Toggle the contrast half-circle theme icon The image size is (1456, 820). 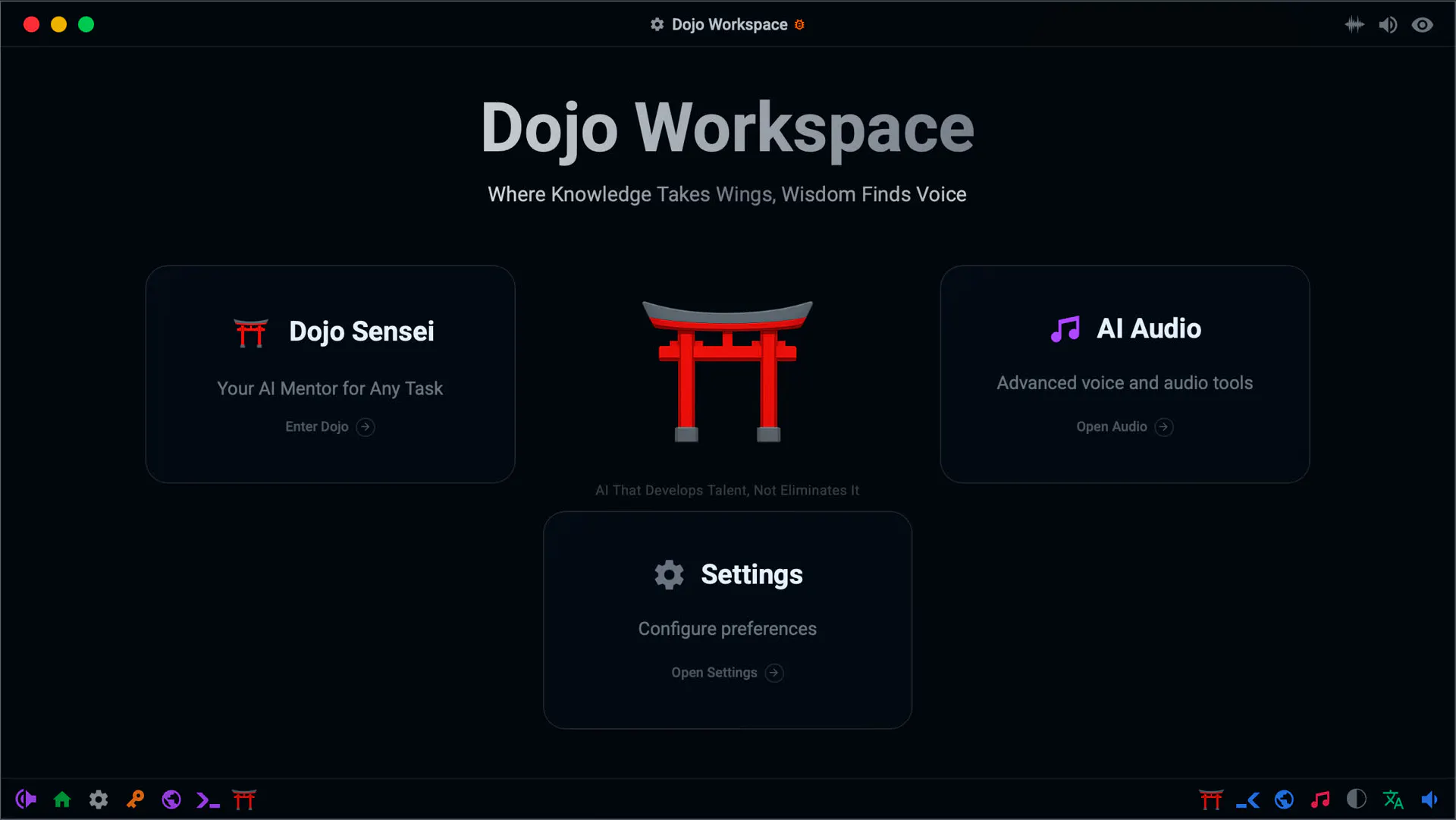(1357, 799)
